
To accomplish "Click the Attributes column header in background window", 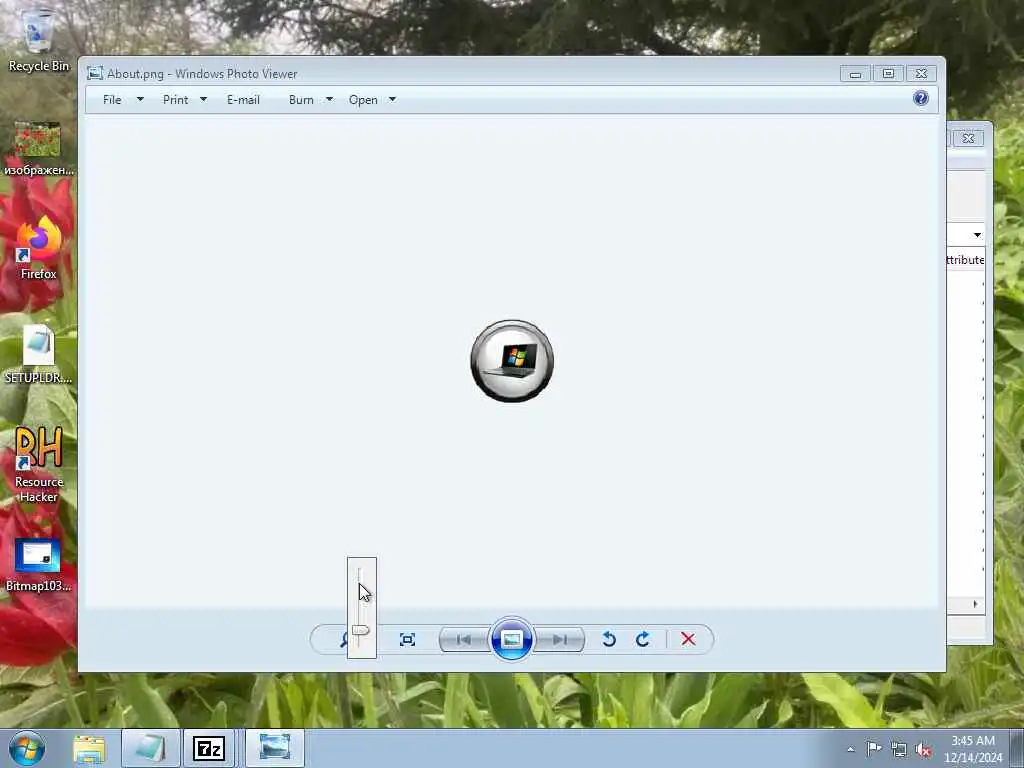I will click(x=965, y=260).
